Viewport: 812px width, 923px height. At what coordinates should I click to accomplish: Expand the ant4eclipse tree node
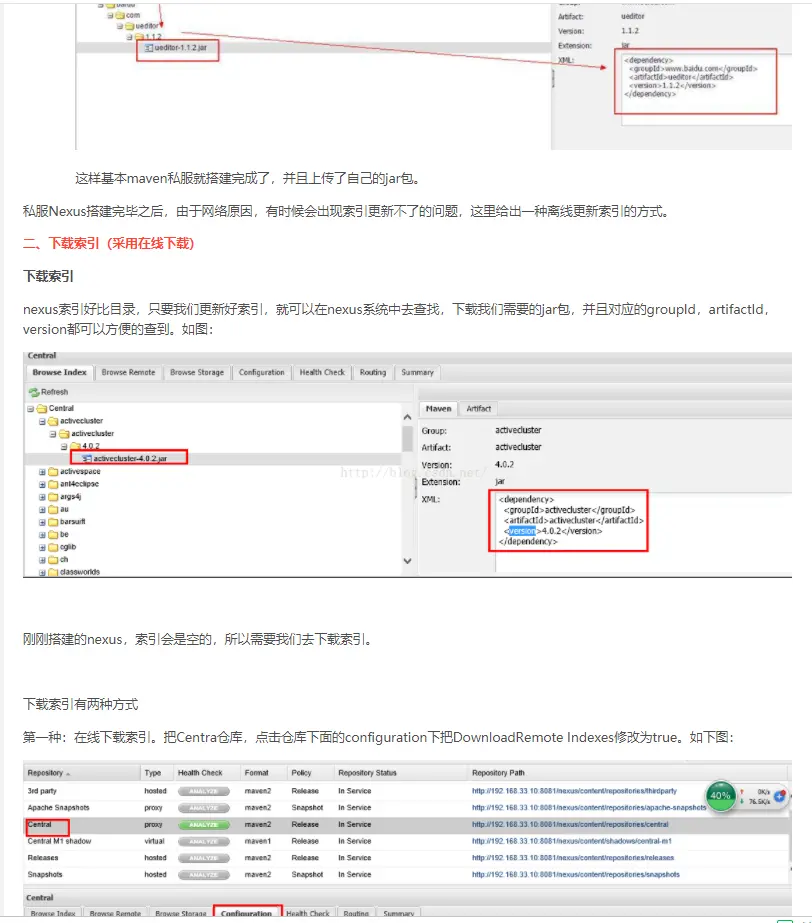click(x=42, y=484)
